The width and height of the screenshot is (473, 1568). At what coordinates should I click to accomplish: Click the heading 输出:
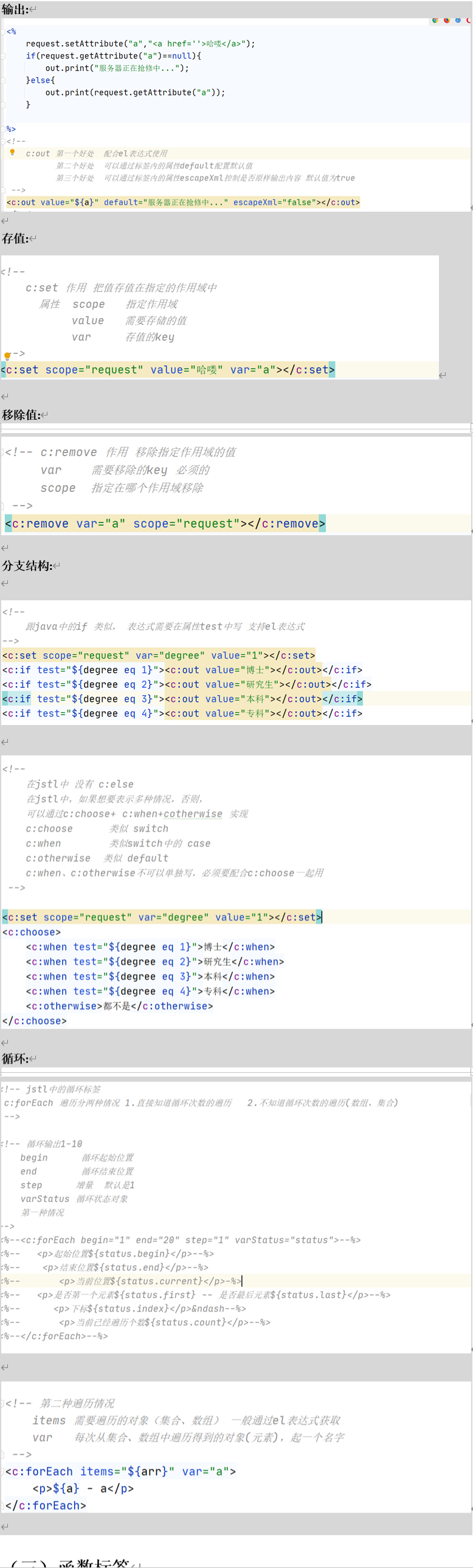15,9
